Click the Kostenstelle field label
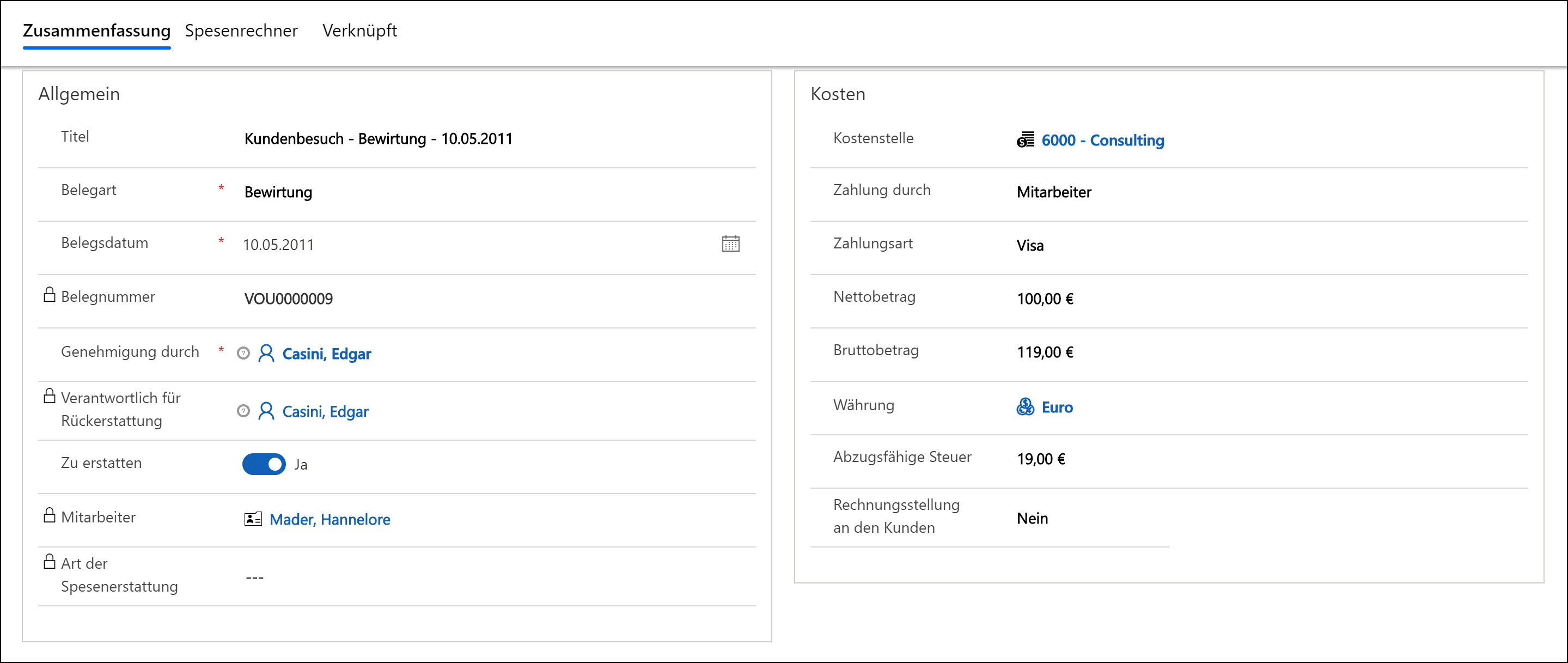1568x663 pixels. 874,138
